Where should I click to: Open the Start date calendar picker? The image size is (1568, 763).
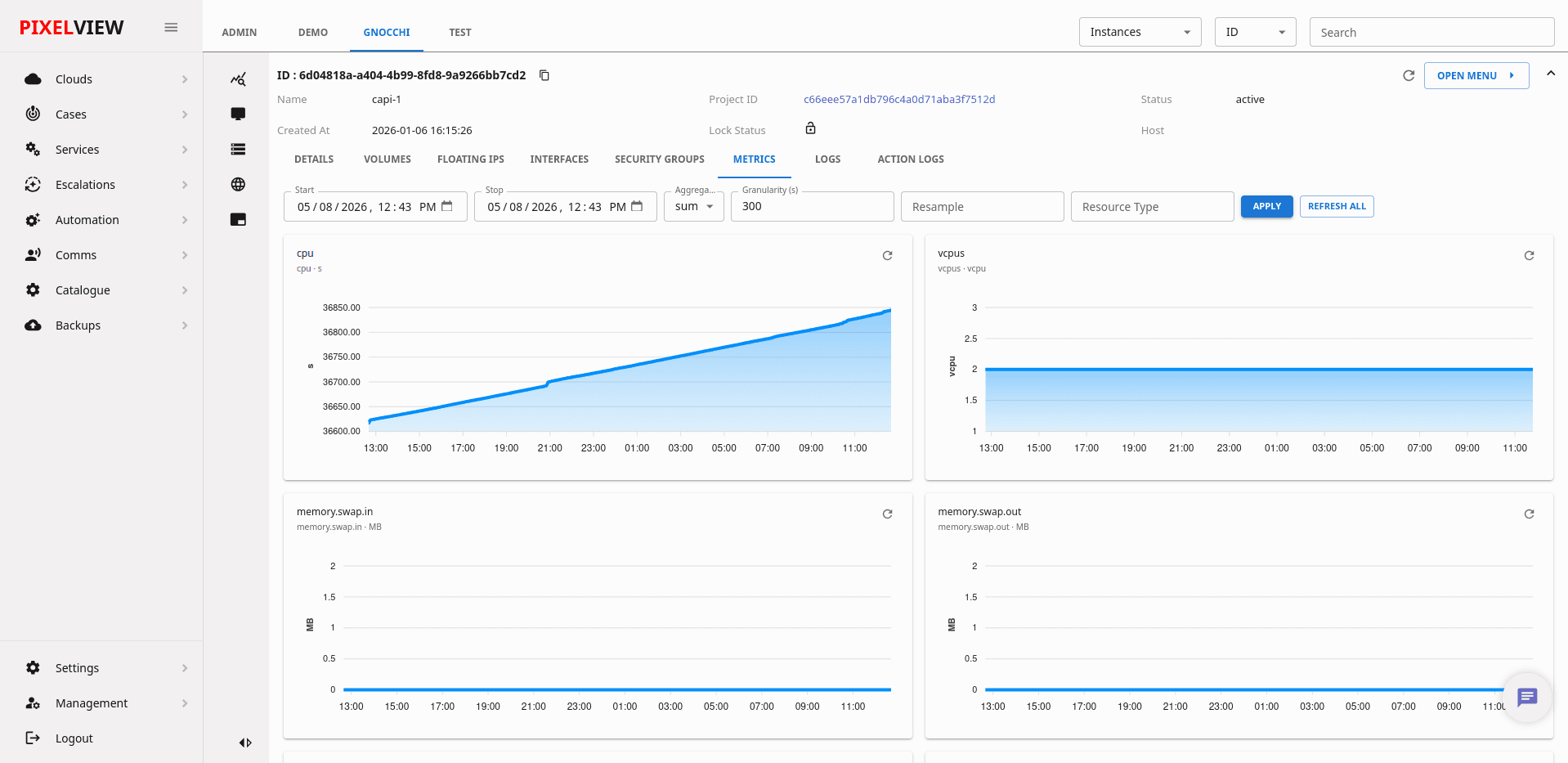click(x=447, y=206)
